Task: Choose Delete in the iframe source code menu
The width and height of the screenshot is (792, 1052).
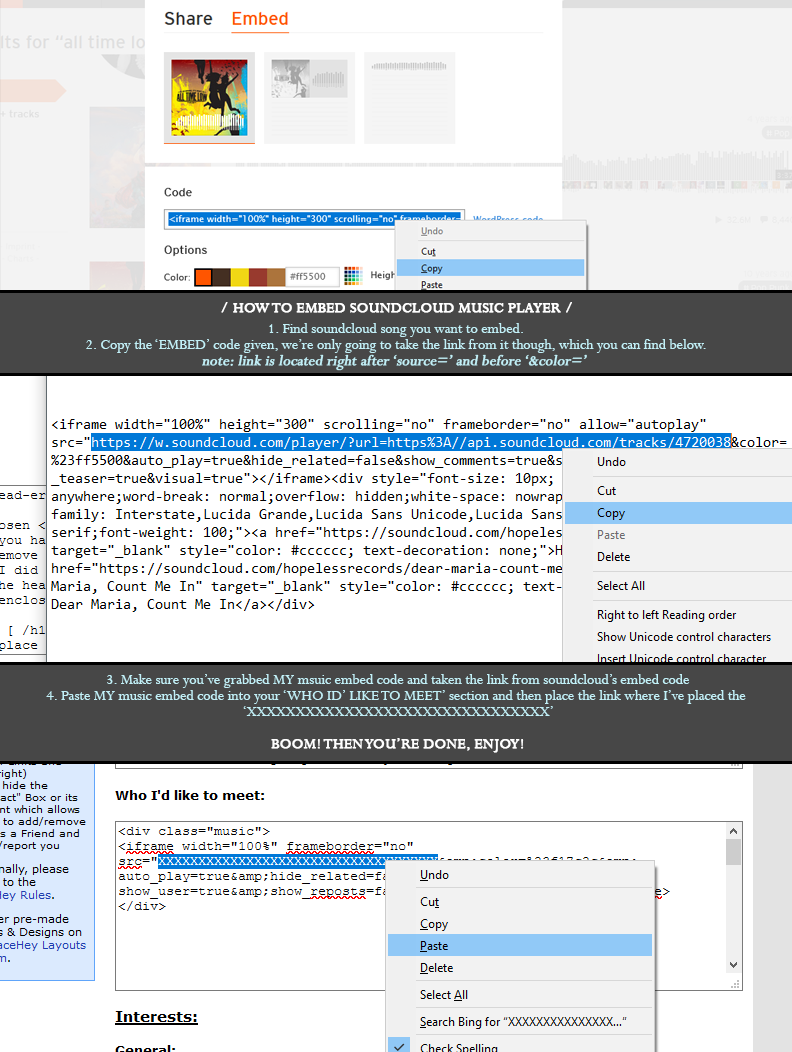Action: click(x=679, y=557)
